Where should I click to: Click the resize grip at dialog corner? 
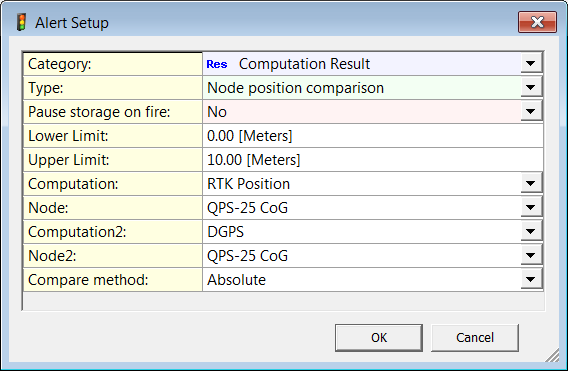coord(553,355)
